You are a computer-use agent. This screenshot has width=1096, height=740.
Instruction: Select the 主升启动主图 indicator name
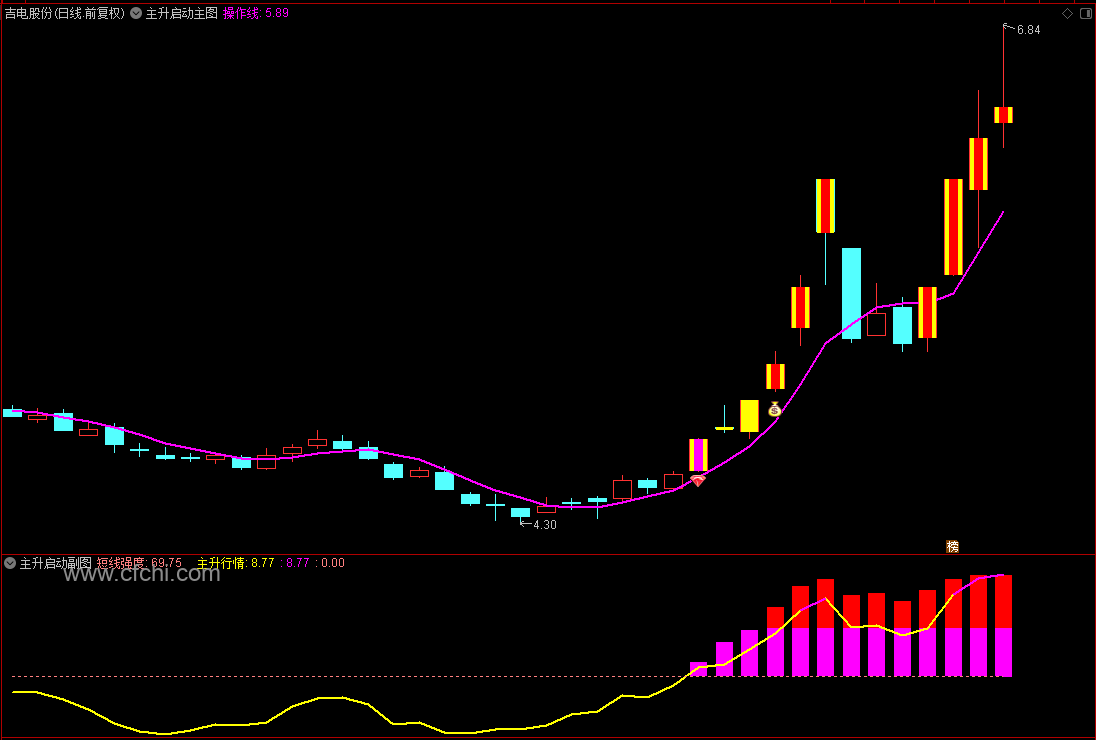coord(182,13)
